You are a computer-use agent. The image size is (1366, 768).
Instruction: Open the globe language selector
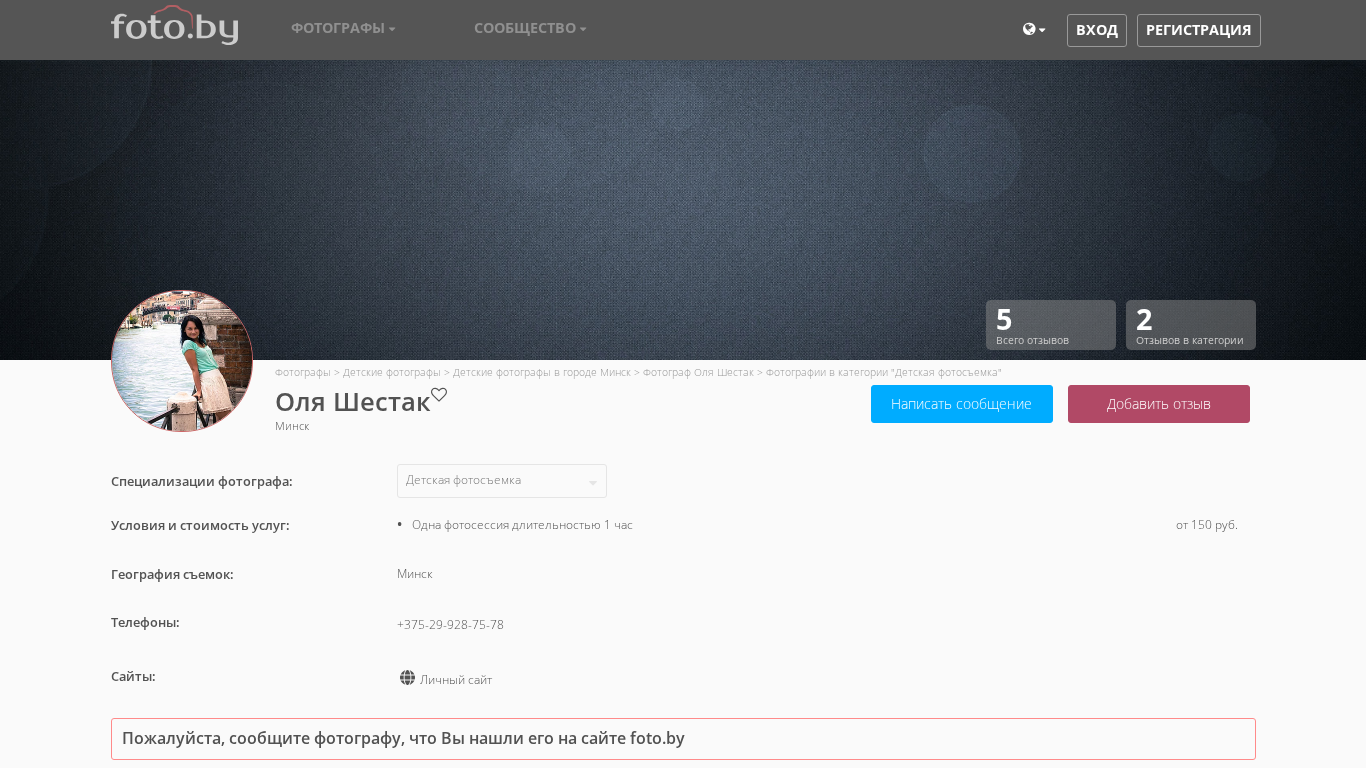point(1034,29)
